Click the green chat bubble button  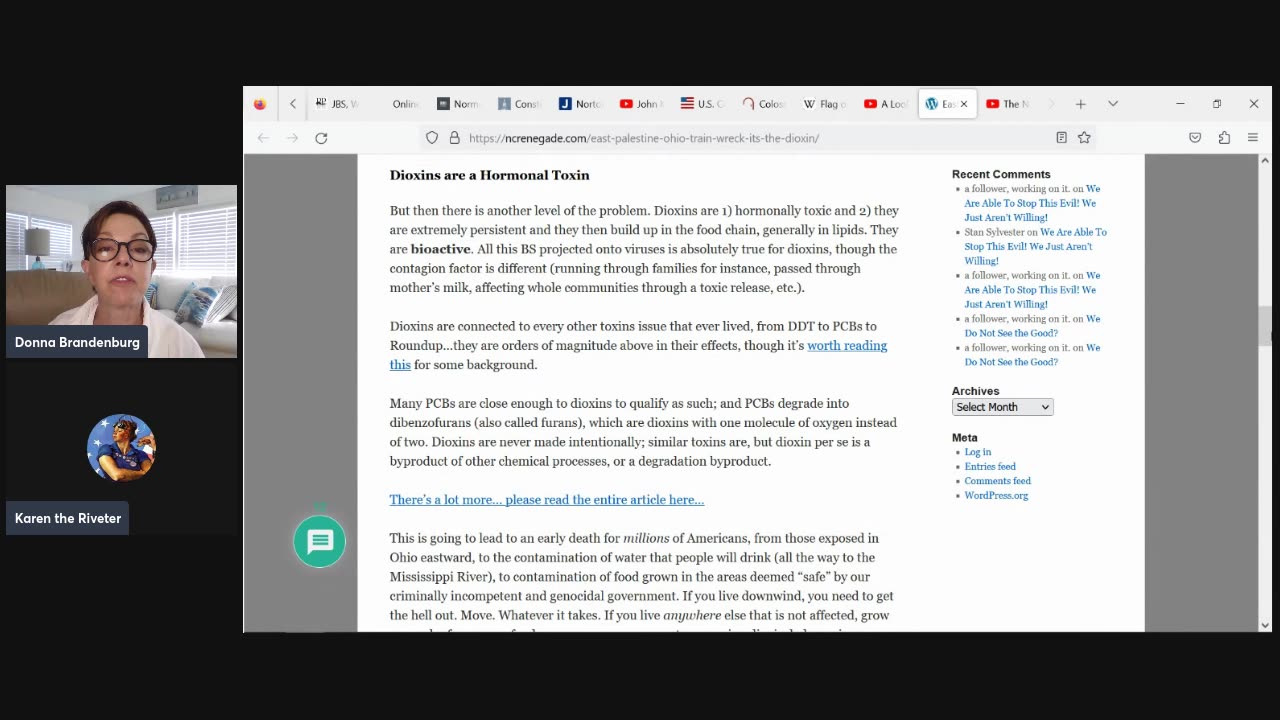point(320,542)
